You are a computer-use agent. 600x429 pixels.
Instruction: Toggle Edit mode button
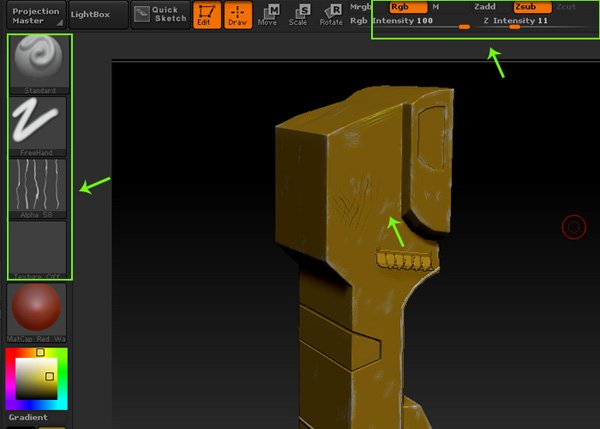[x=207, y=15]
